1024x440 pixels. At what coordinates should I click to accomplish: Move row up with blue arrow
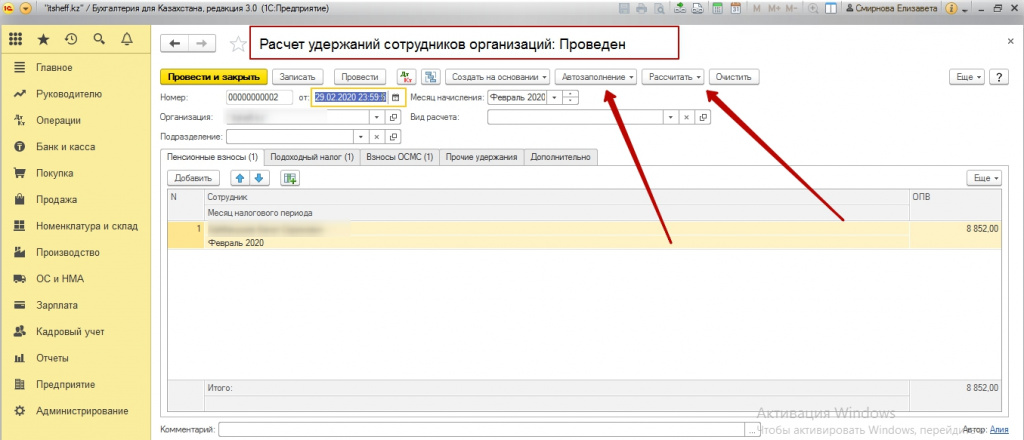[240, 178]
